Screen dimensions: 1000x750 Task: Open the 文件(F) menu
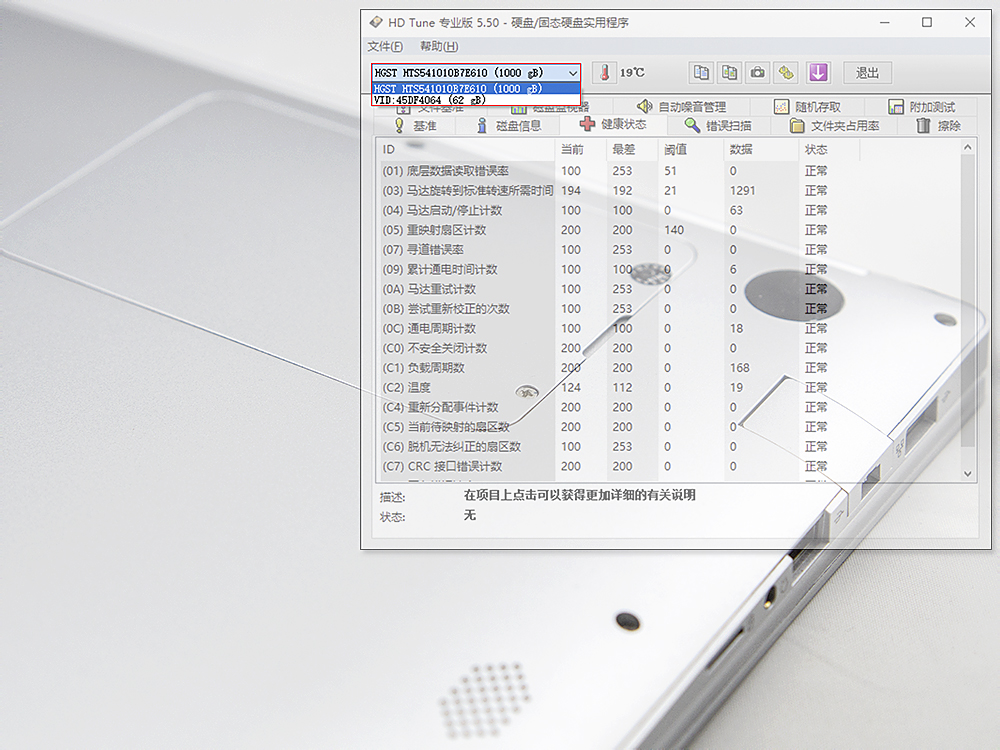[385, 47]
